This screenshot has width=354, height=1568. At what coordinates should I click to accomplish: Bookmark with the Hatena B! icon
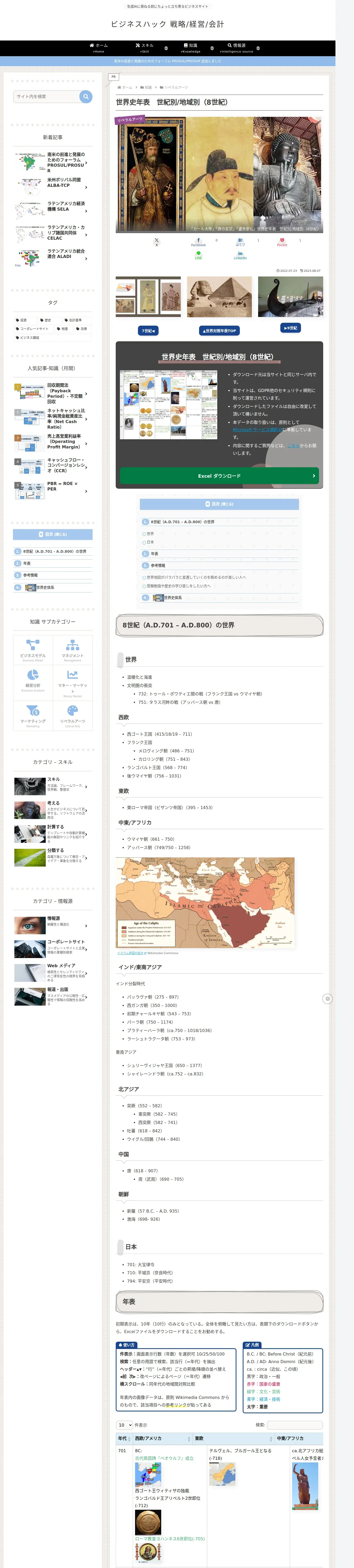pyautogui.click(x=240, y=242)
